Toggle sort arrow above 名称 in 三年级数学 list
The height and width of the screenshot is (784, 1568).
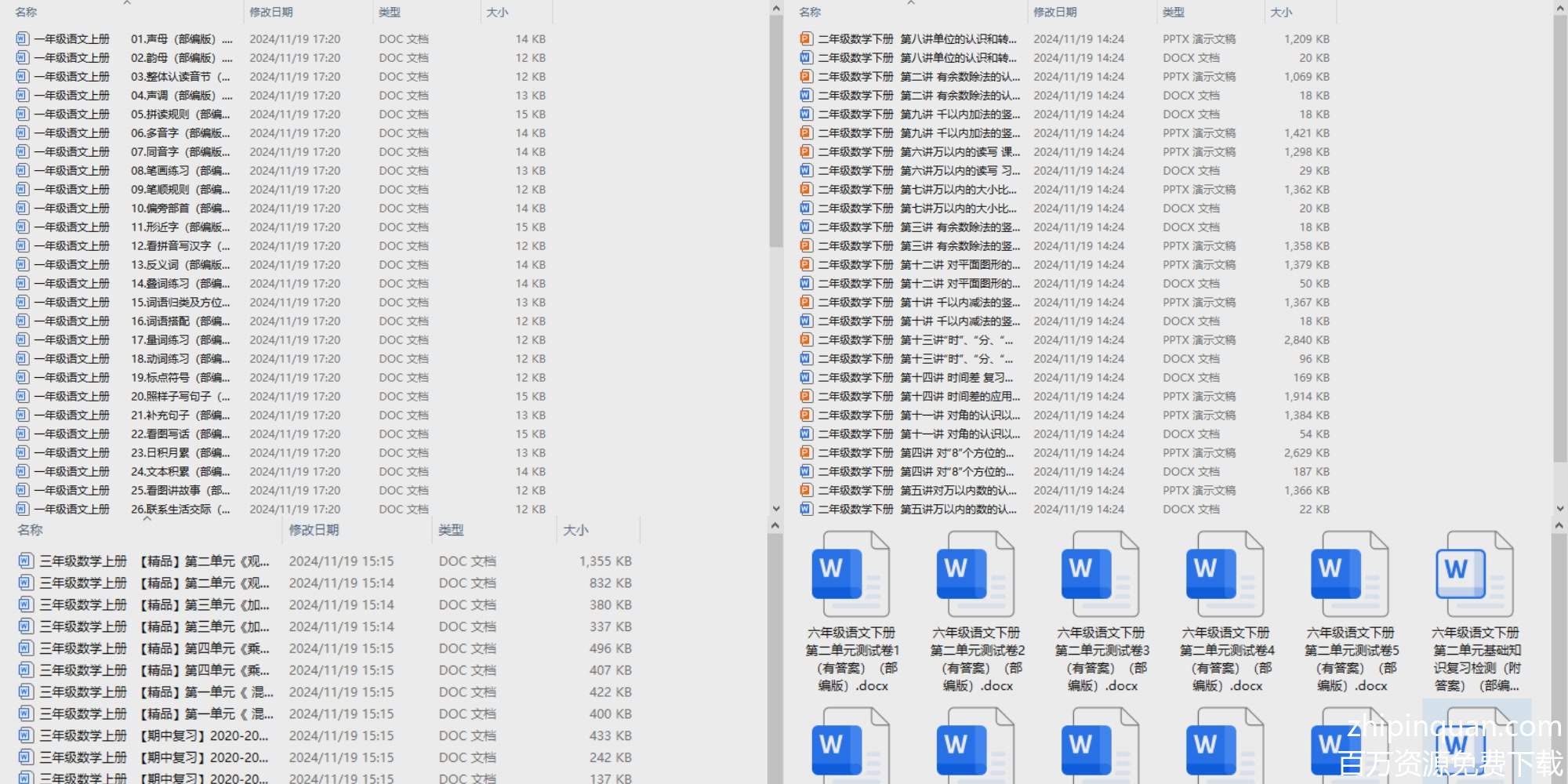147,518
